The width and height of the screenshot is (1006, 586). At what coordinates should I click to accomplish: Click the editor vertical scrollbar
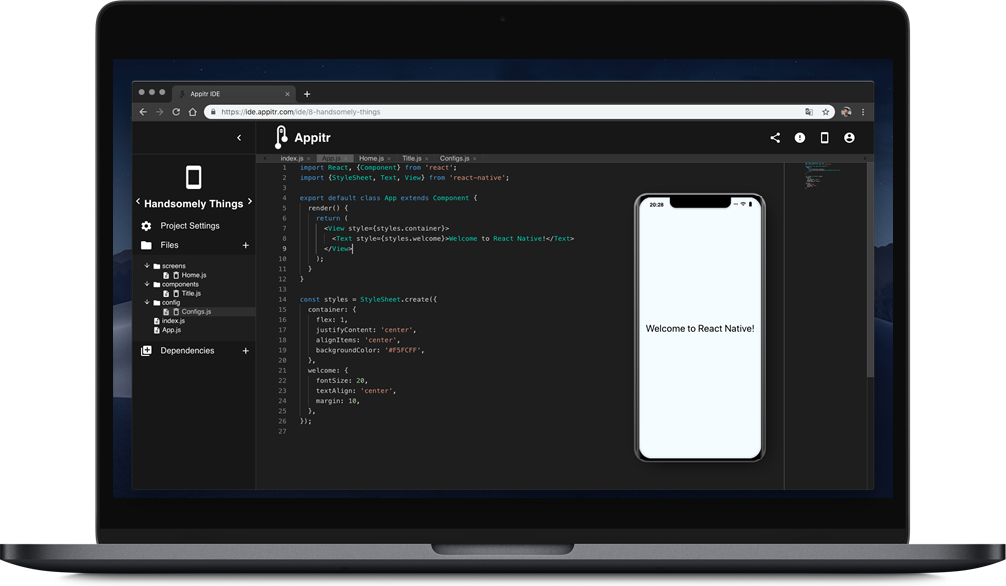[x=870, y=270]
